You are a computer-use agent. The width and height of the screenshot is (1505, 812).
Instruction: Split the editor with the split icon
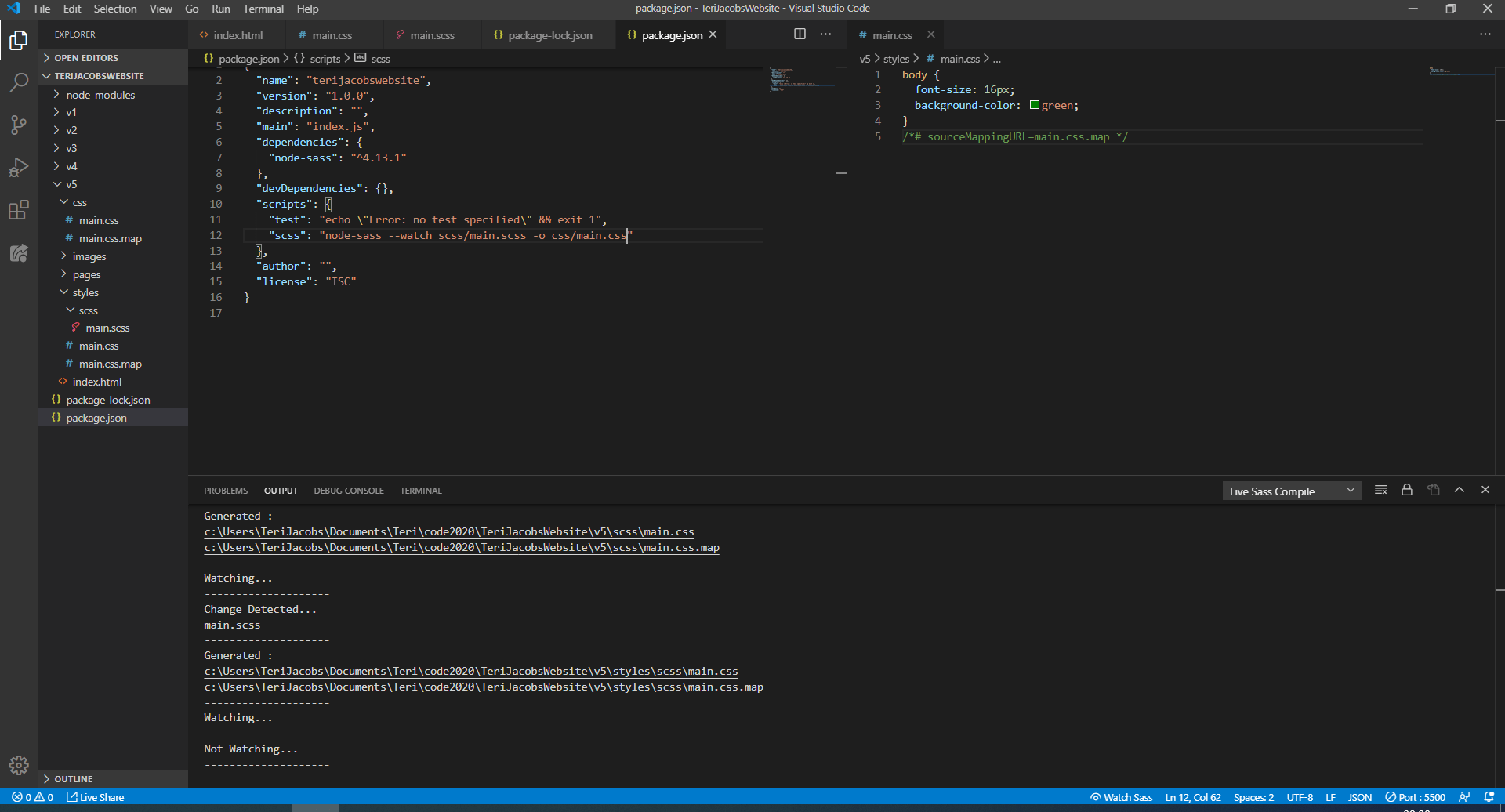click(x=800, y=34)
